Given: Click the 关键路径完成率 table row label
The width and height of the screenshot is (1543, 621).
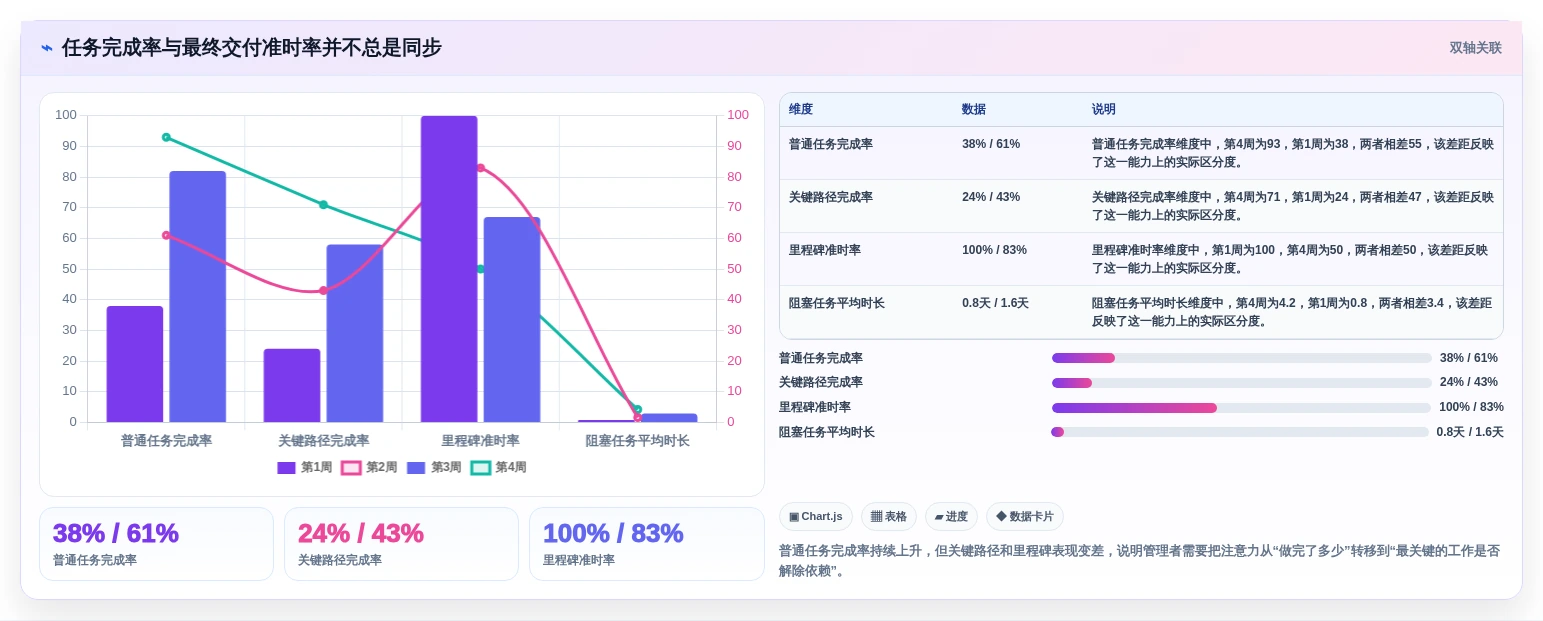Looking at the screenshot, I should [831, 197].
